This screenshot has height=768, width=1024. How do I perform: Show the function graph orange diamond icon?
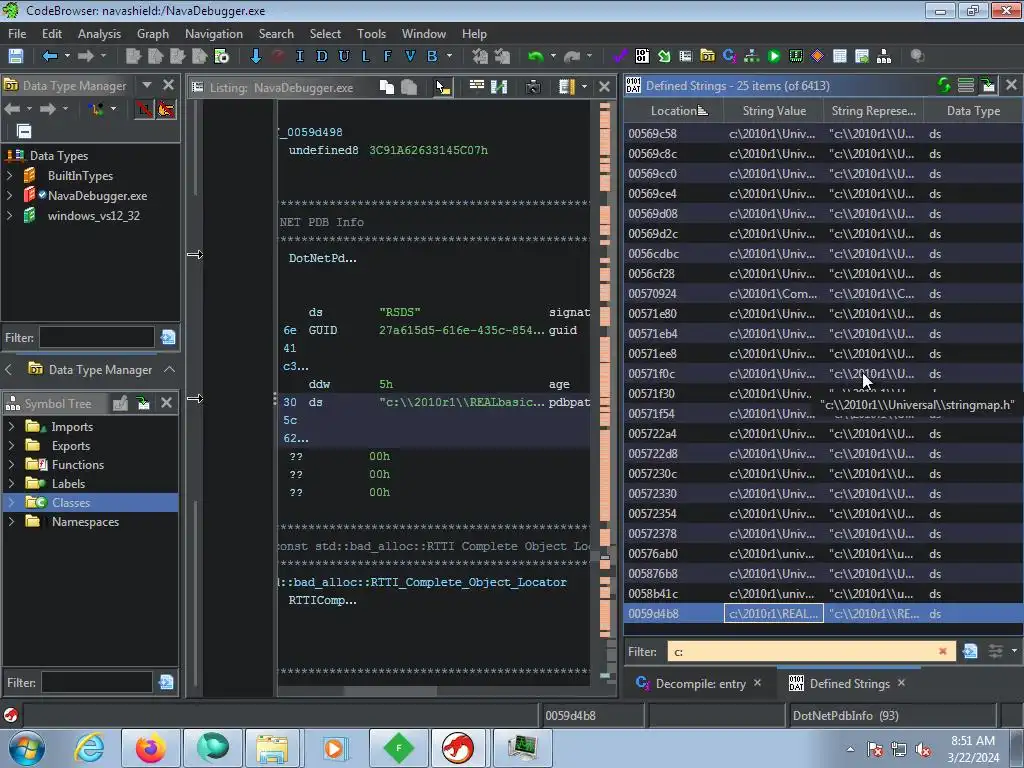pyautogui.click(x=817, y=56)
